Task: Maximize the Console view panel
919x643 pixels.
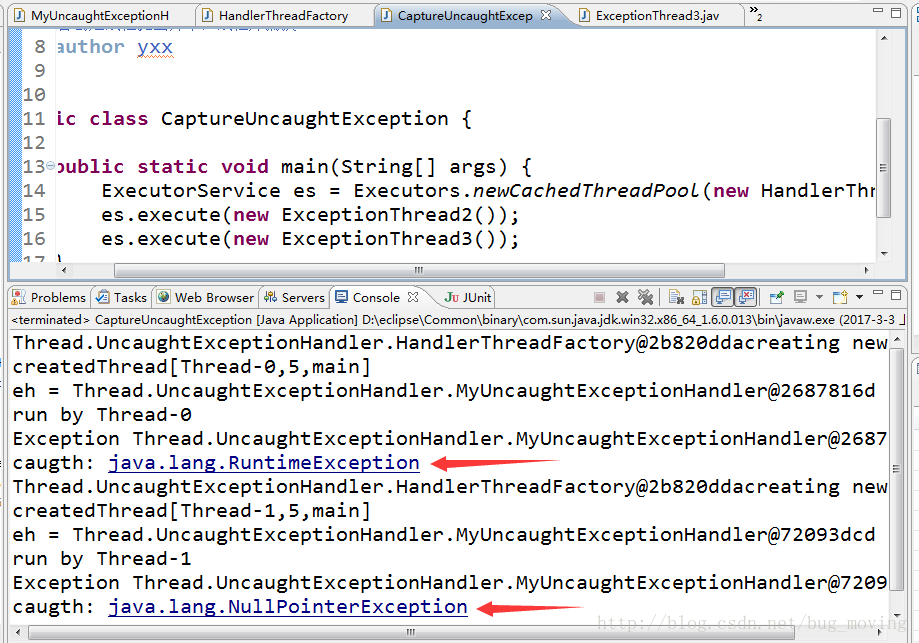Action: [896, 294]
